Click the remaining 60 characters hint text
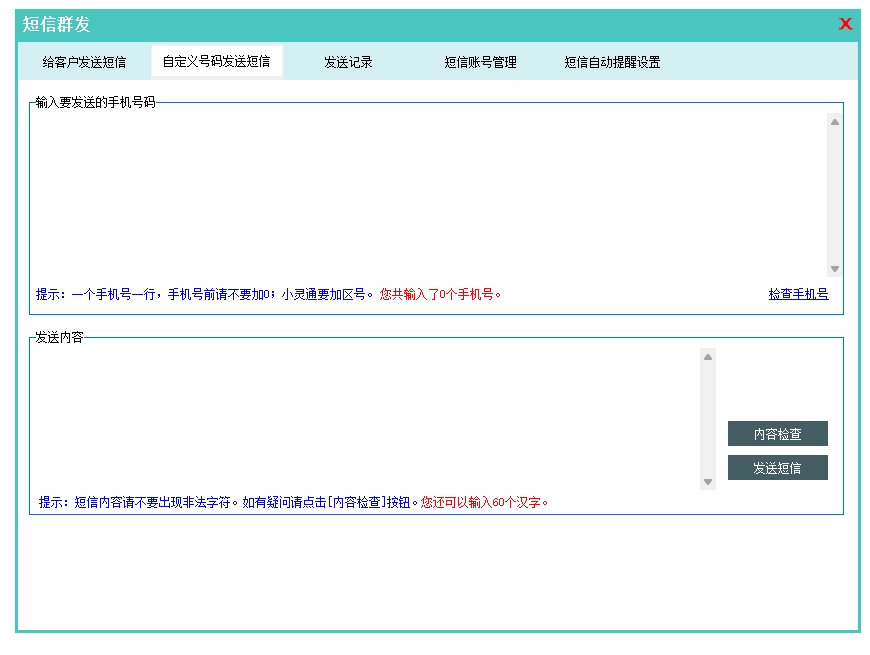 click(x=485, y=502)
